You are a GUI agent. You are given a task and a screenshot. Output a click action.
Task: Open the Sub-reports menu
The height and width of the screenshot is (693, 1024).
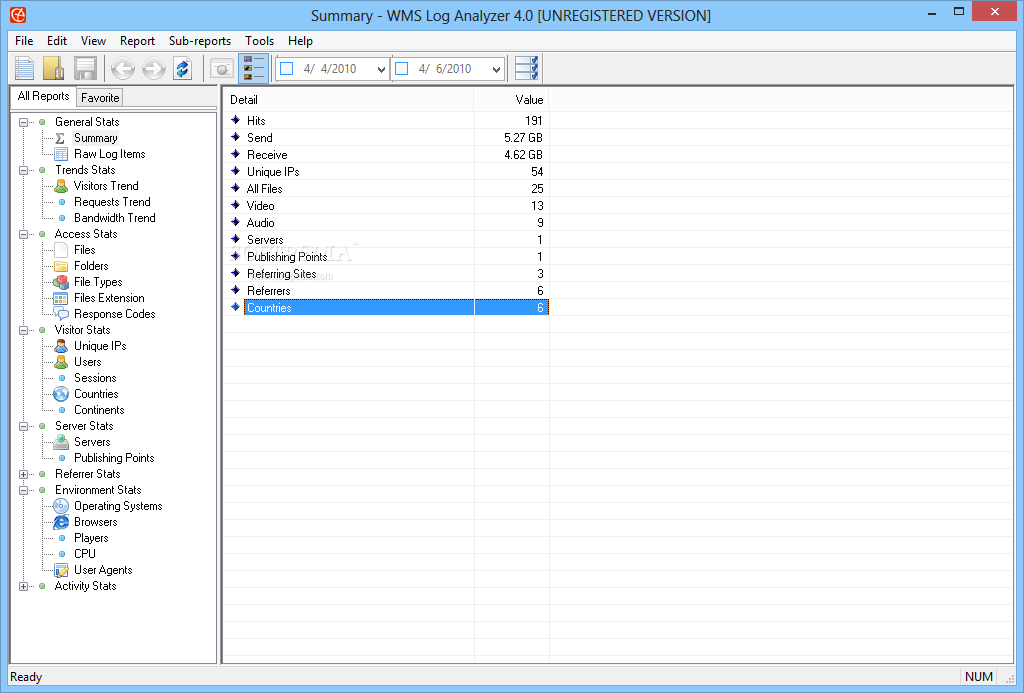(x=200, y=40)
